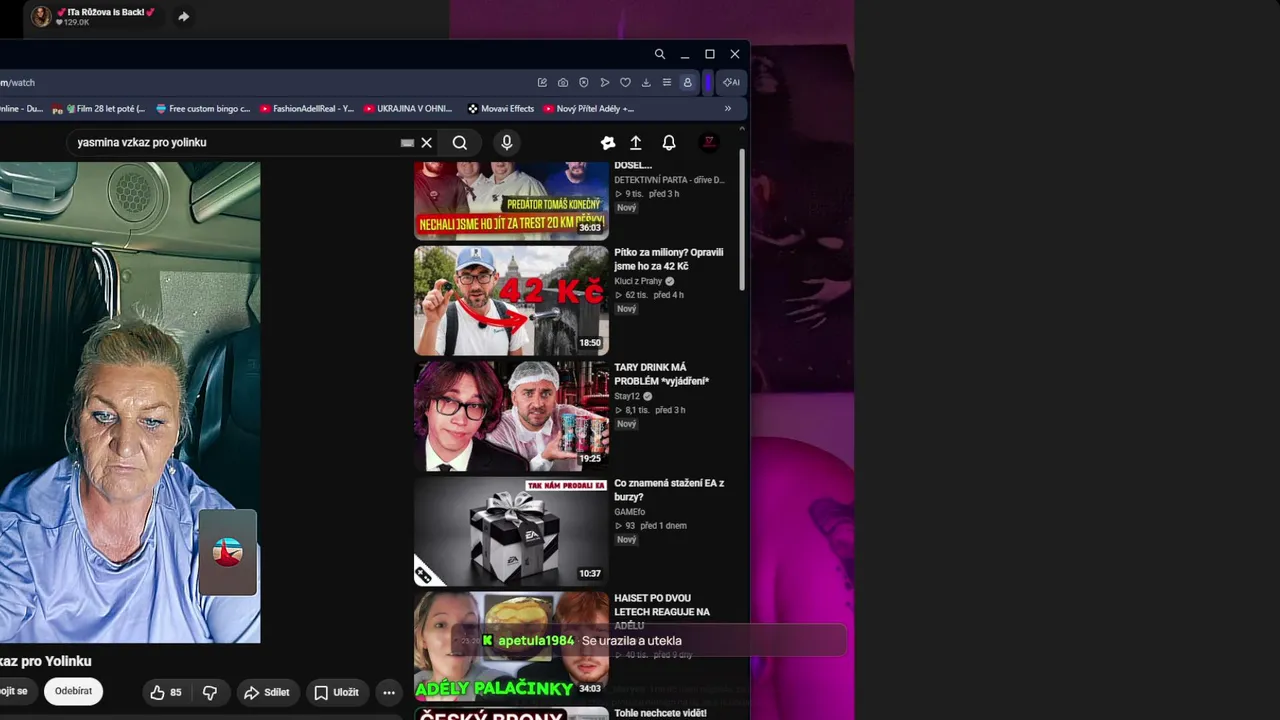Click the 'Ta Růžova Is Back!' stream title
Viewport: 1280px width, 720px height.
coord(106,12)
